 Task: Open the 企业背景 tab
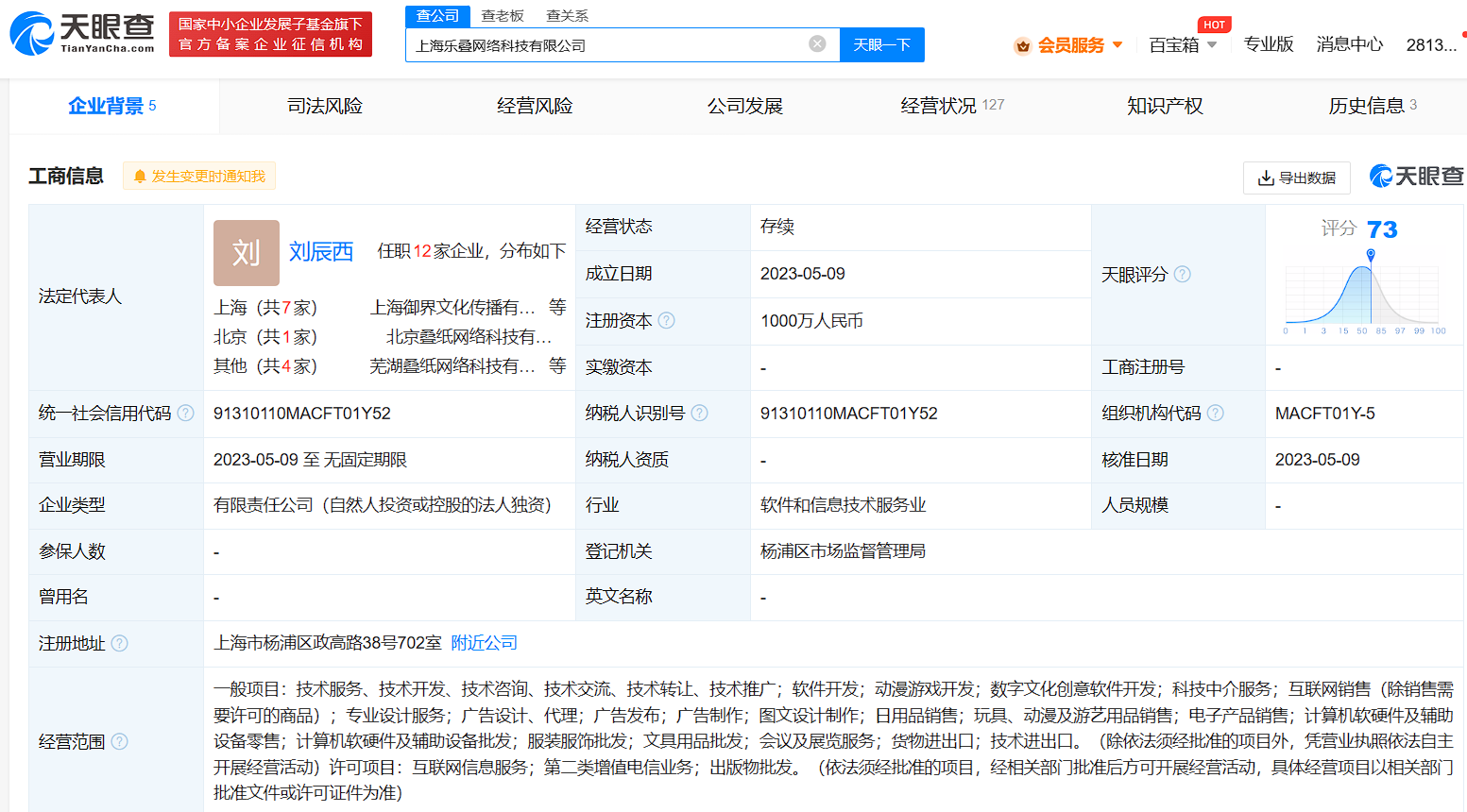pos(113,106)
